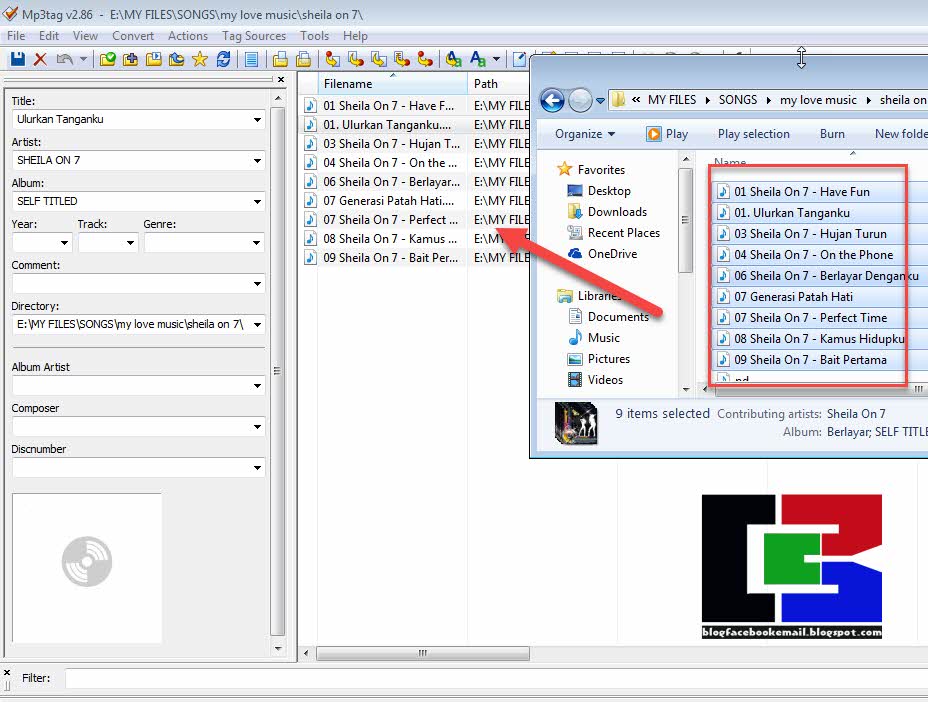The image size is (928, 702).
Task: Click the blue Refresh arrows icon
Action: 223,59
